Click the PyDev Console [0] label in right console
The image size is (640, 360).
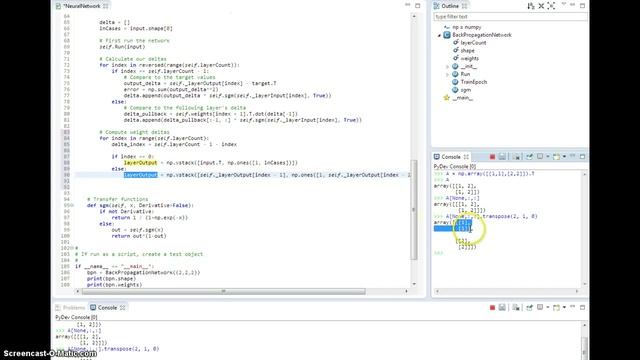(454, 167)
